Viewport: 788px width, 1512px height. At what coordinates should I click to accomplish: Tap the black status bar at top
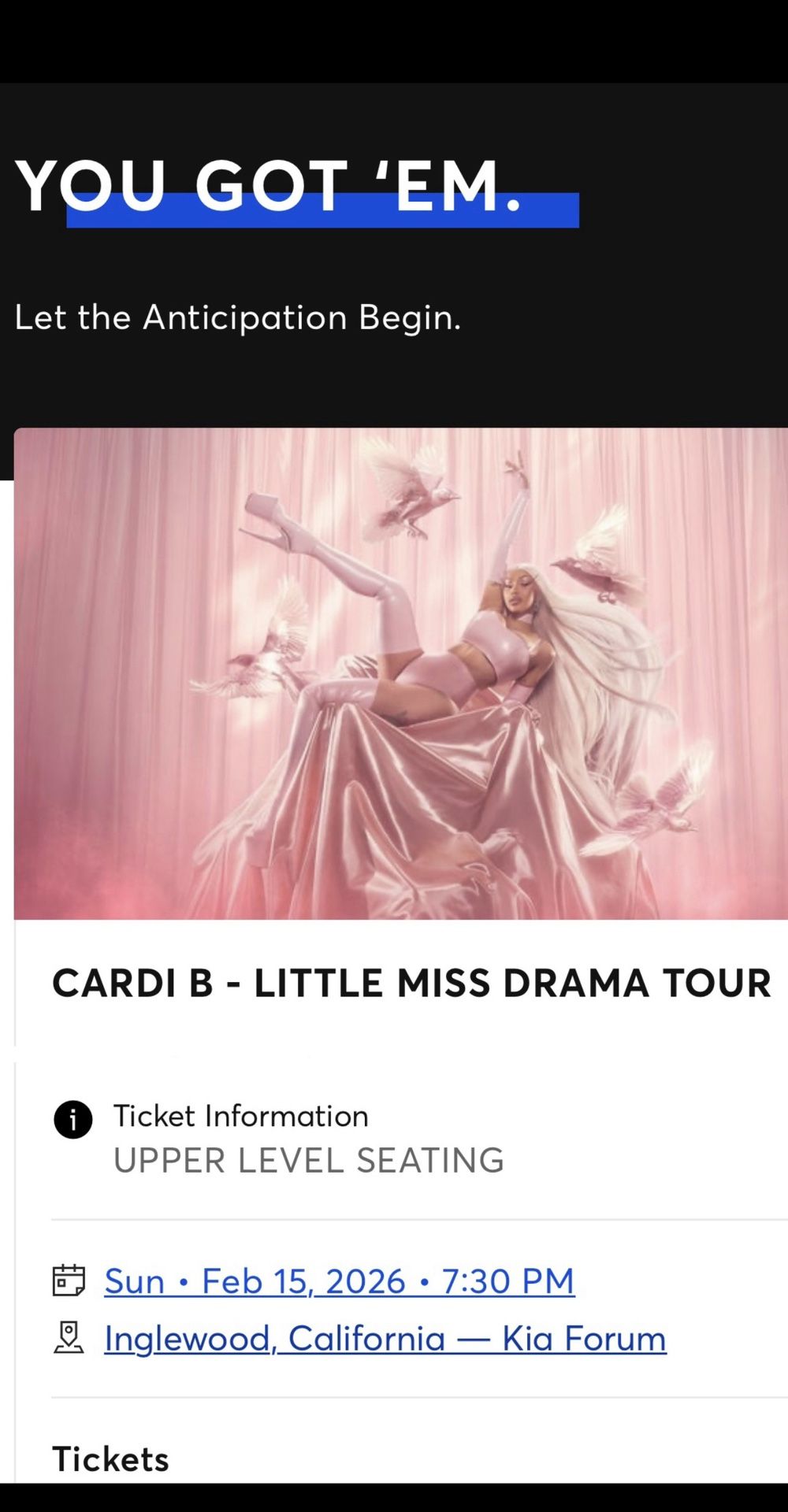[x=394, y=41]
